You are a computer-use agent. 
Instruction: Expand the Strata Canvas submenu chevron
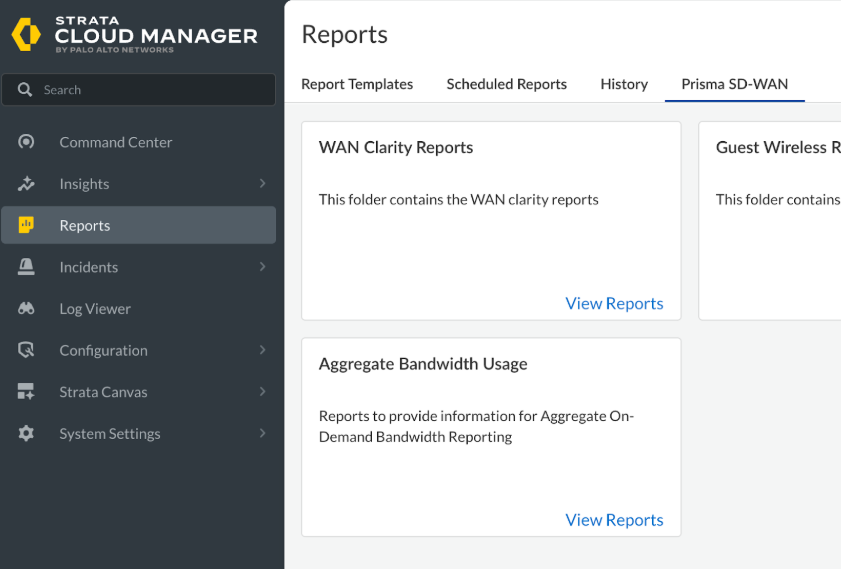click(x=262, y=392)
